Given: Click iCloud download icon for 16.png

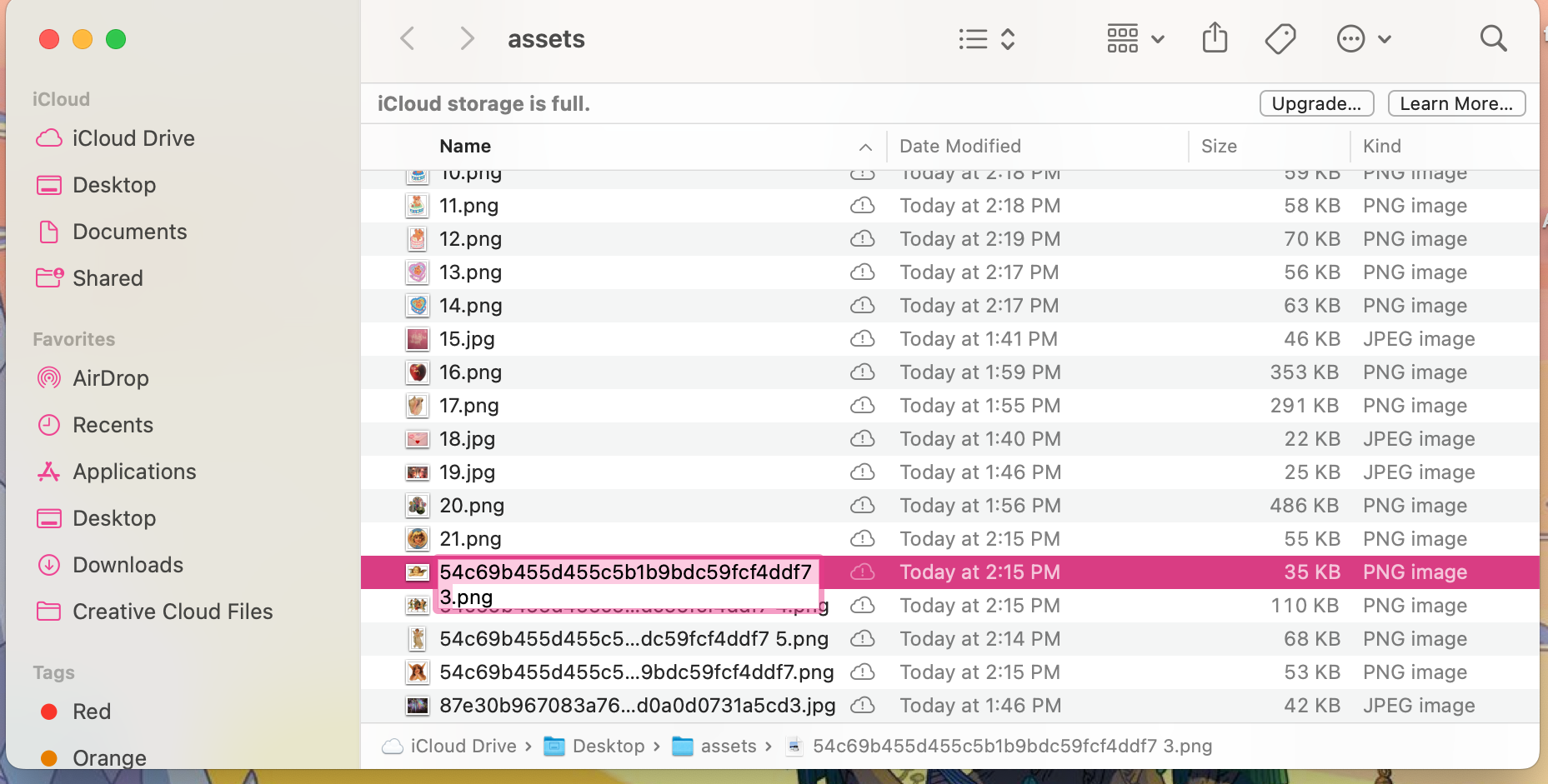Looking at the screenshot, I should [x=862, y=372].
